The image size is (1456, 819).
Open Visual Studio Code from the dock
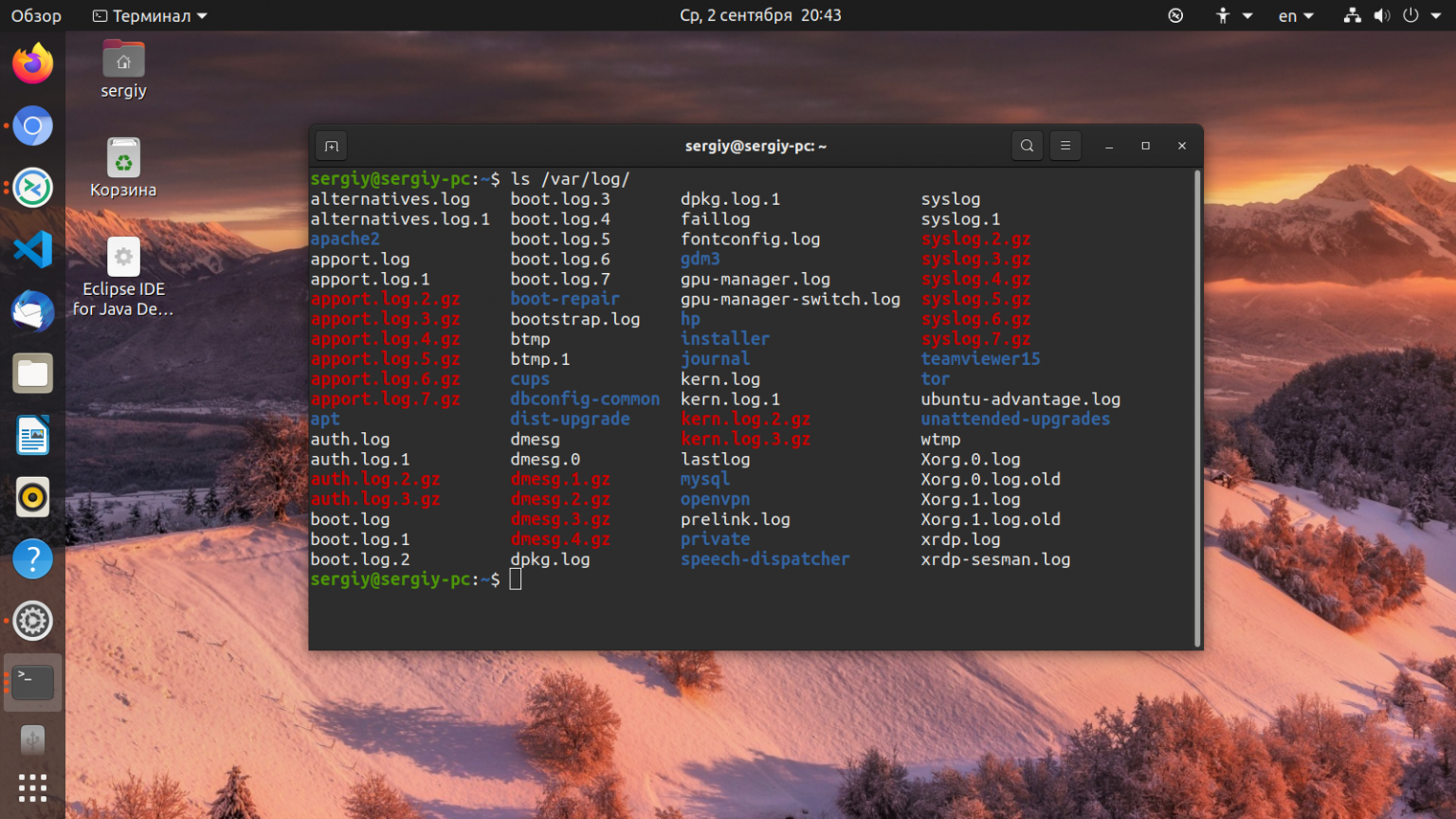(x=32, y=249)
